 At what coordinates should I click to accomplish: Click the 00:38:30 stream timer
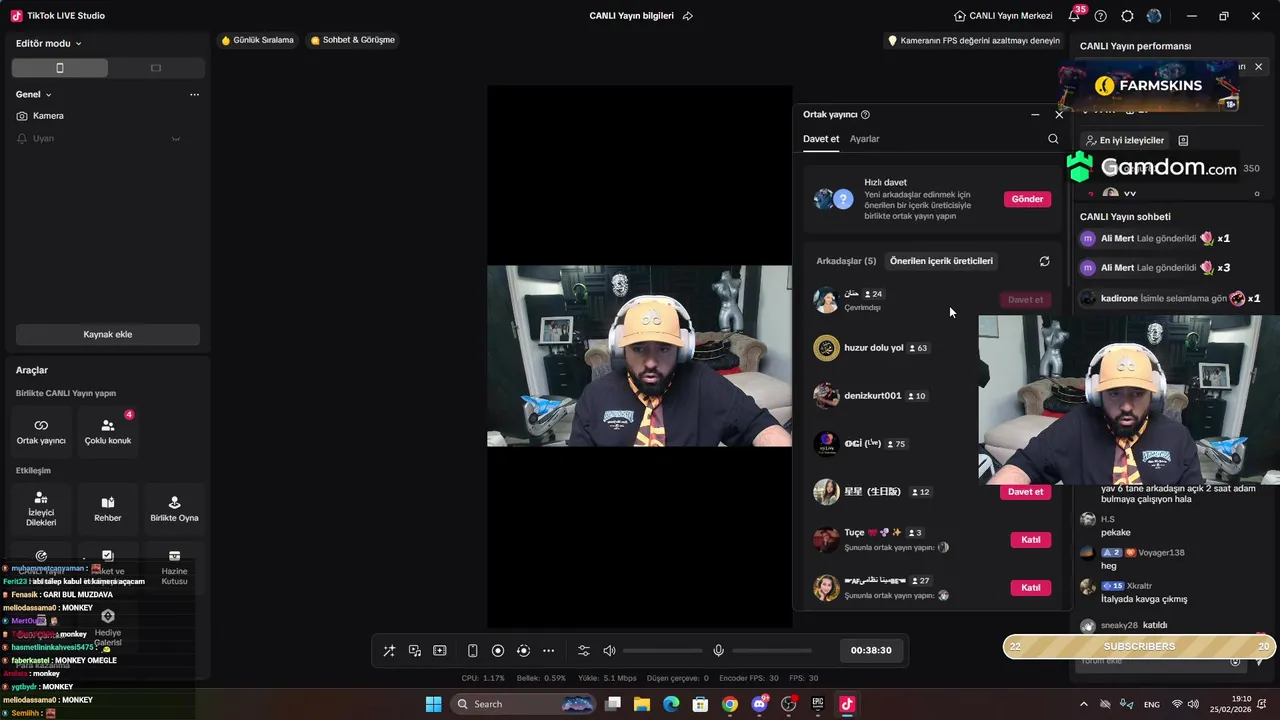(x=871, y=651)
